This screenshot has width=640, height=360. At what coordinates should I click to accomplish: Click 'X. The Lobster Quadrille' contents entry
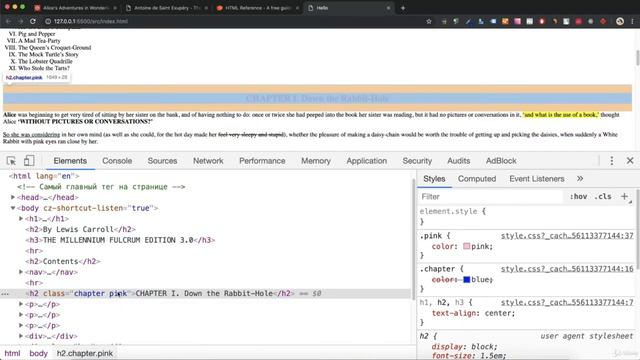pos(42,61)
